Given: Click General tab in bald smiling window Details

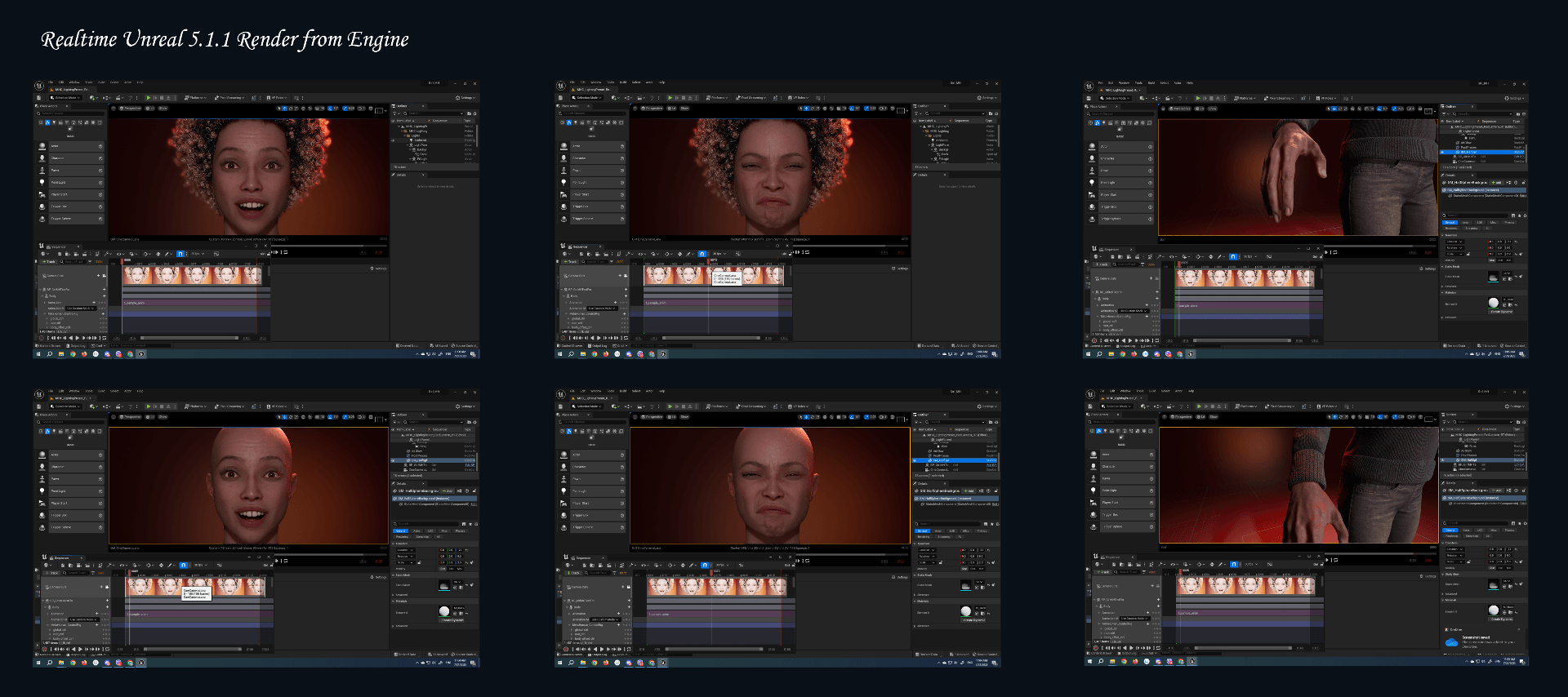Looking at the screenshot, I should tap(400, 531).
